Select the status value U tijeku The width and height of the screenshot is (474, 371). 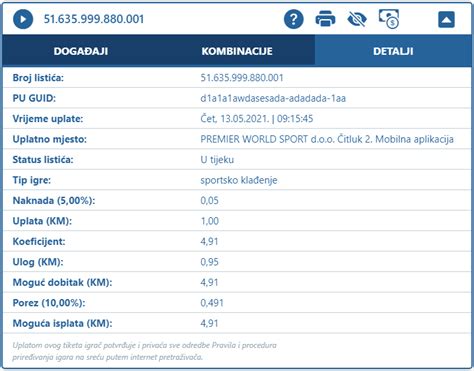click(x=217, y=160)
